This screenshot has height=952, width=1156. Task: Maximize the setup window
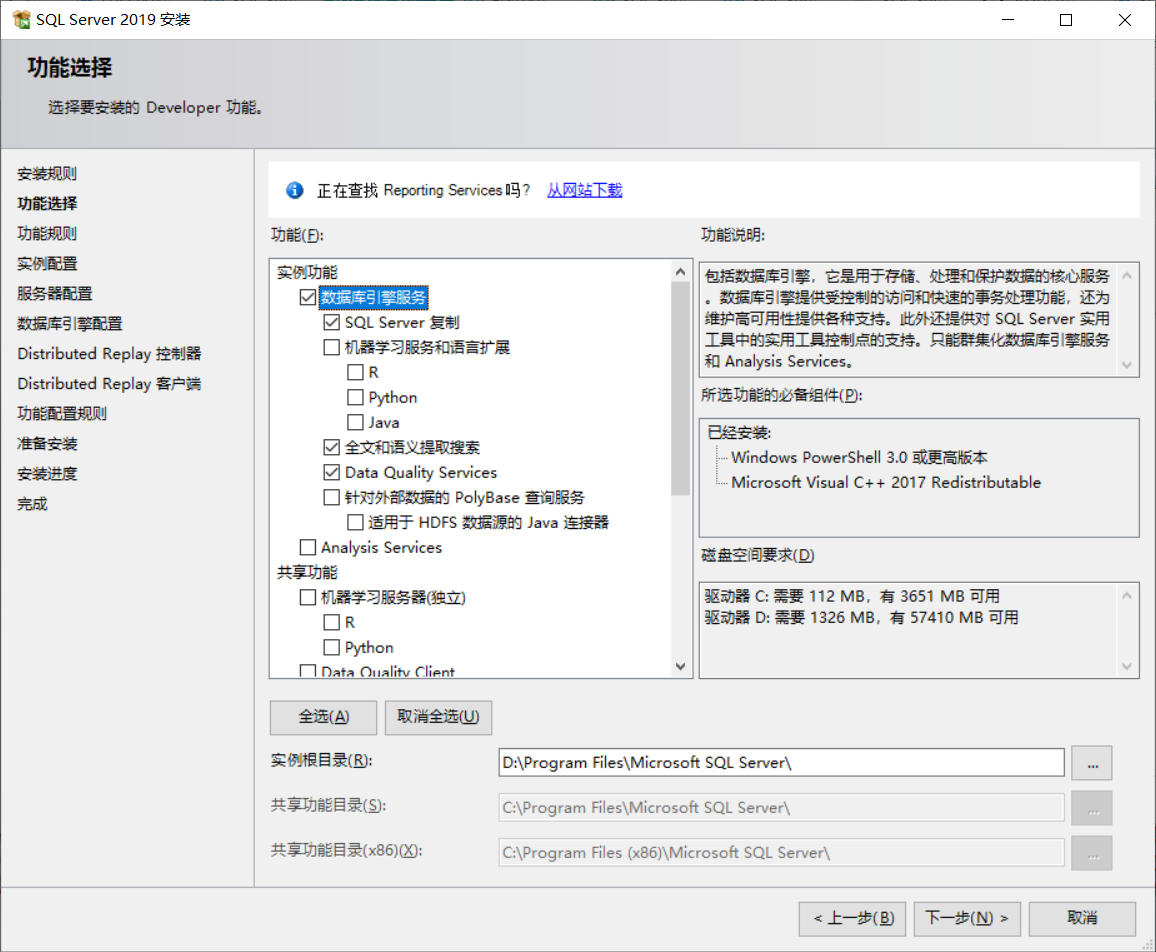[x=1066, y=20]
